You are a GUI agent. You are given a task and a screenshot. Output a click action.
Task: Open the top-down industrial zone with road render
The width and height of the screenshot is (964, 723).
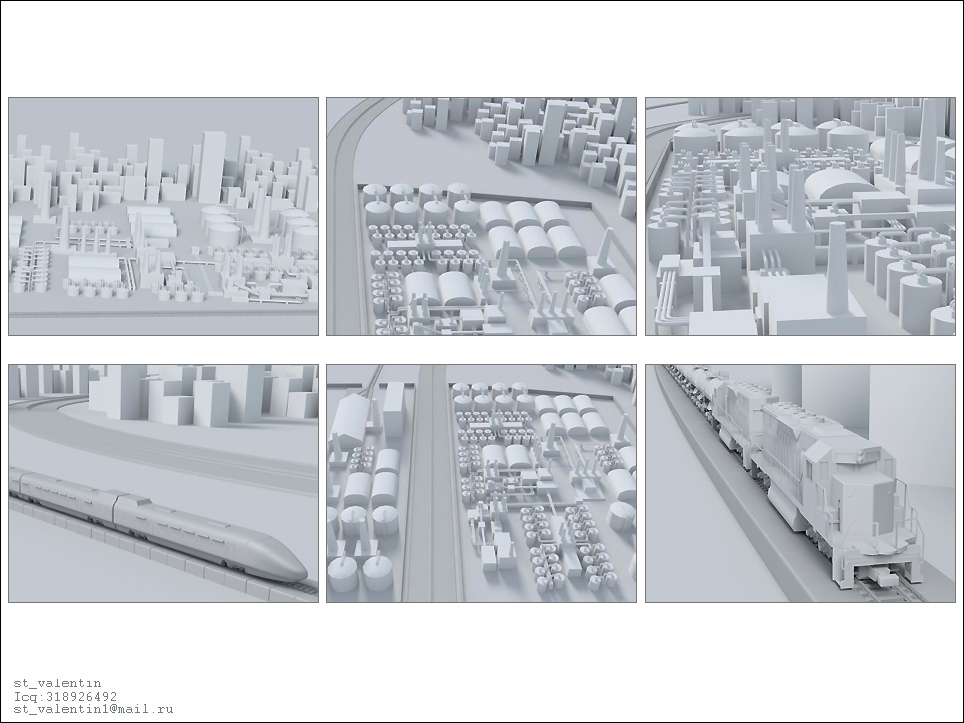tap(481, 483)
